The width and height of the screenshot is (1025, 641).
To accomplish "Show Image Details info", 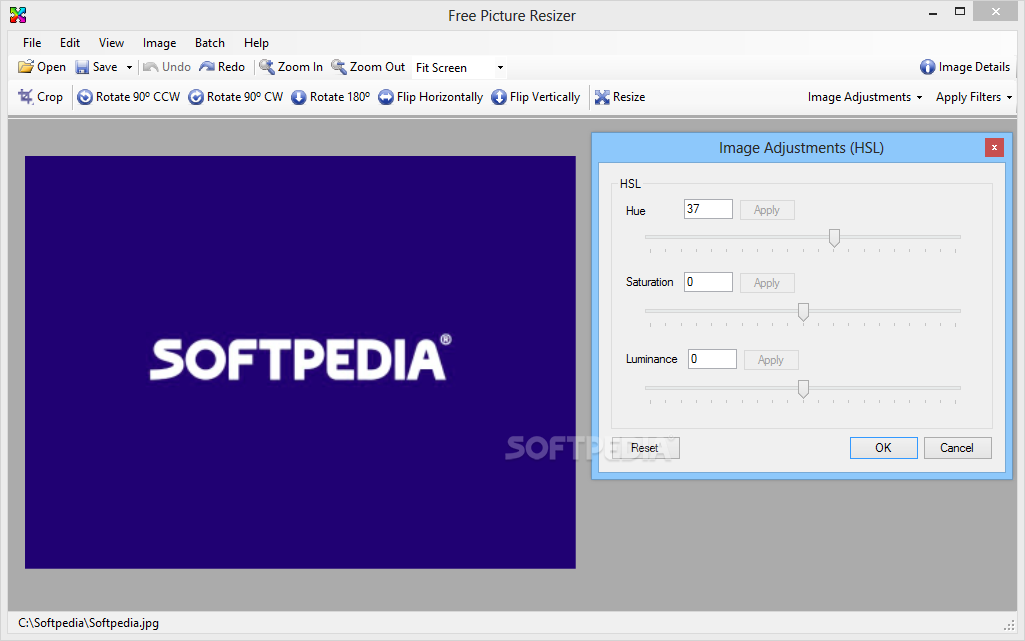I will pyautogui.click(x=965, y=67).
